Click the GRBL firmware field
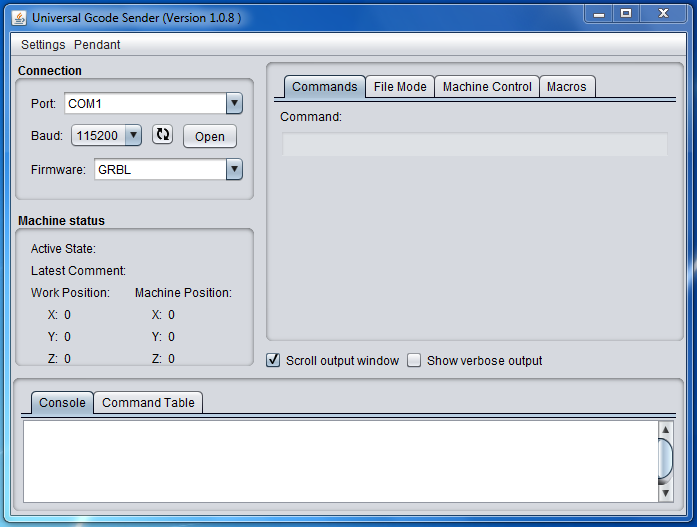697x527 pixels. tap(160, 169)
